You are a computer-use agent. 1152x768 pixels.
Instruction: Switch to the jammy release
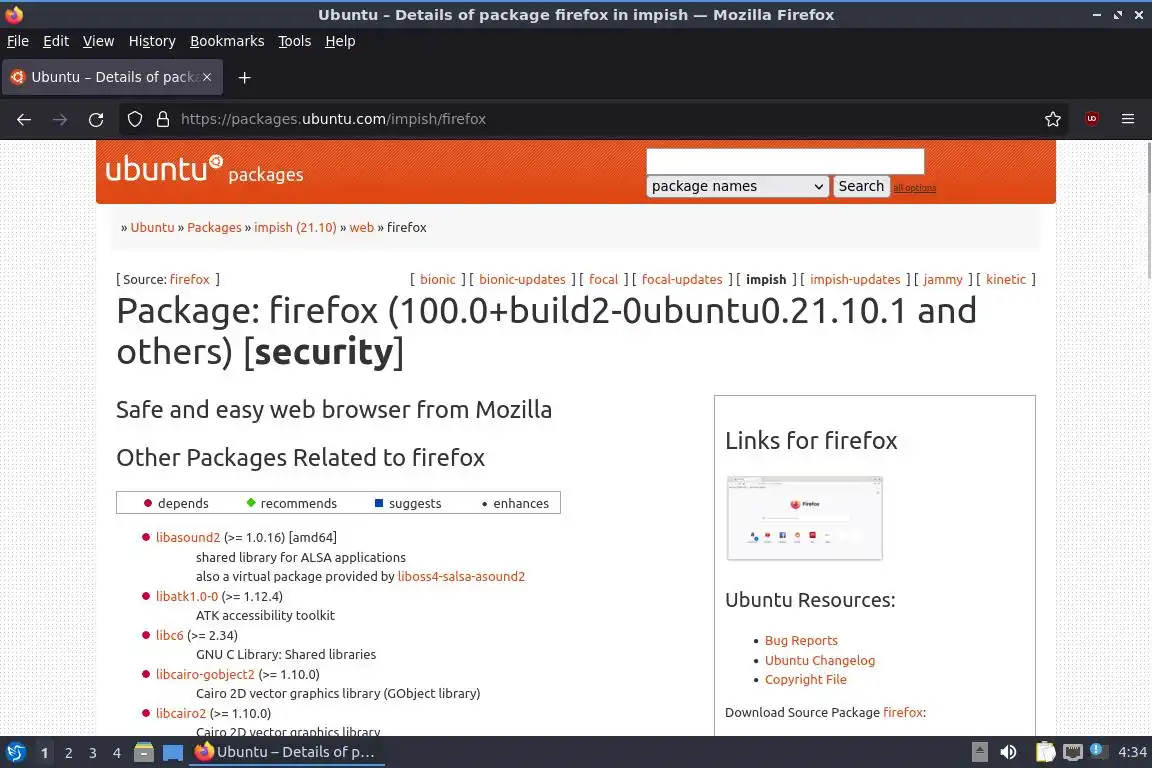click(x=943, y=279)
